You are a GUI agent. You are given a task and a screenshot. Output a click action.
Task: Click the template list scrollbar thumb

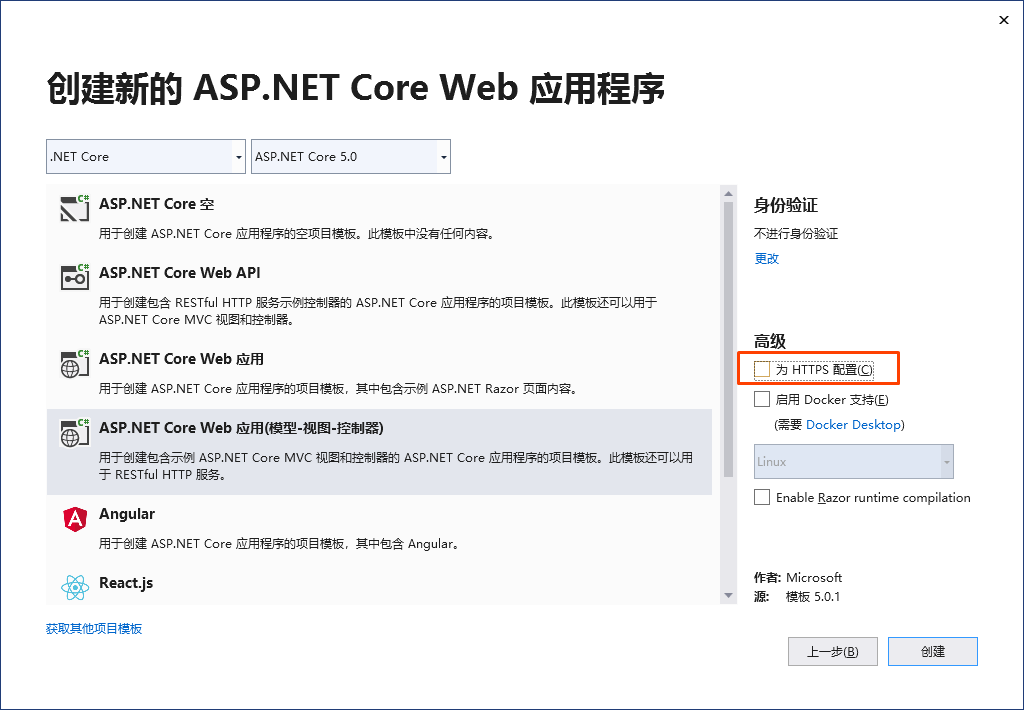(728, 338)
